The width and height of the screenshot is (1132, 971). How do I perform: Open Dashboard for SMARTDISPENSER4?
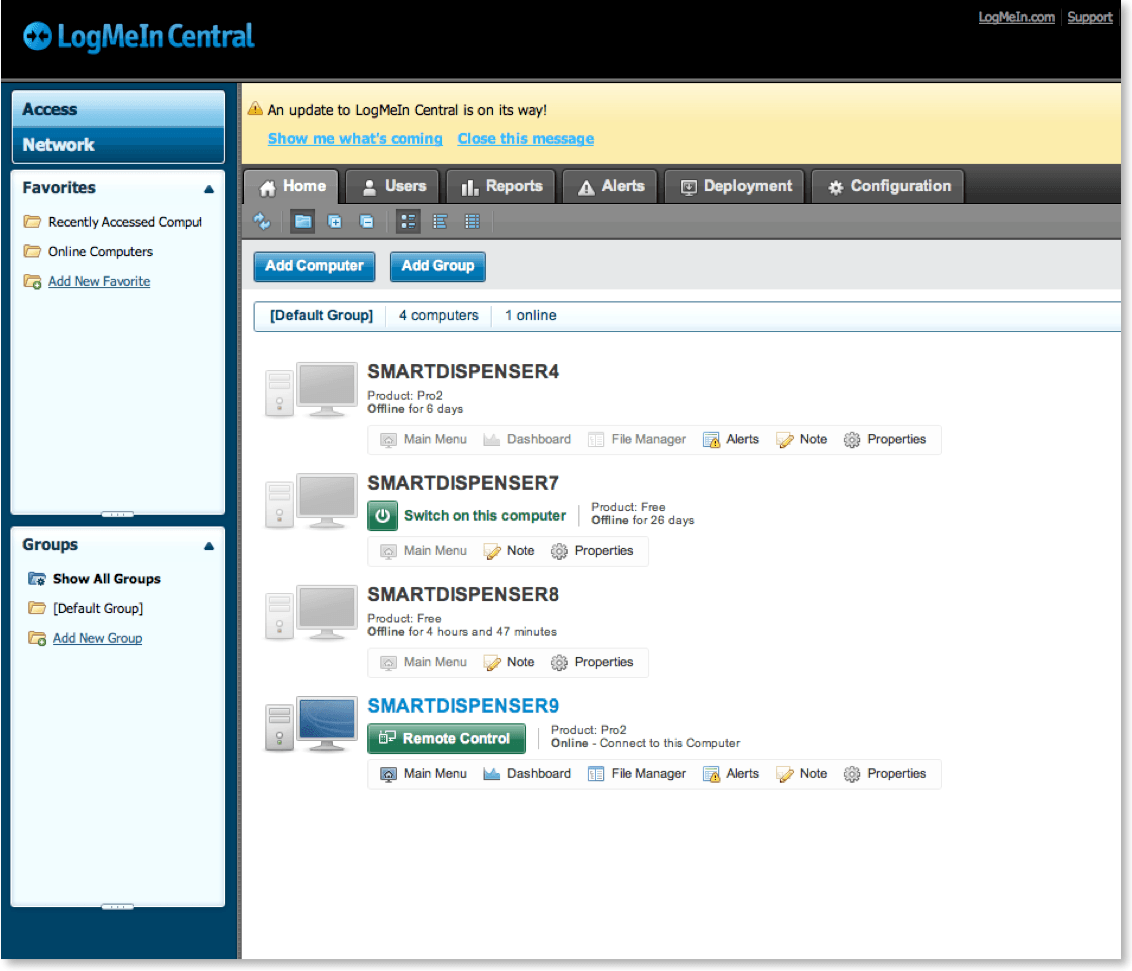(x=527, y=440)
